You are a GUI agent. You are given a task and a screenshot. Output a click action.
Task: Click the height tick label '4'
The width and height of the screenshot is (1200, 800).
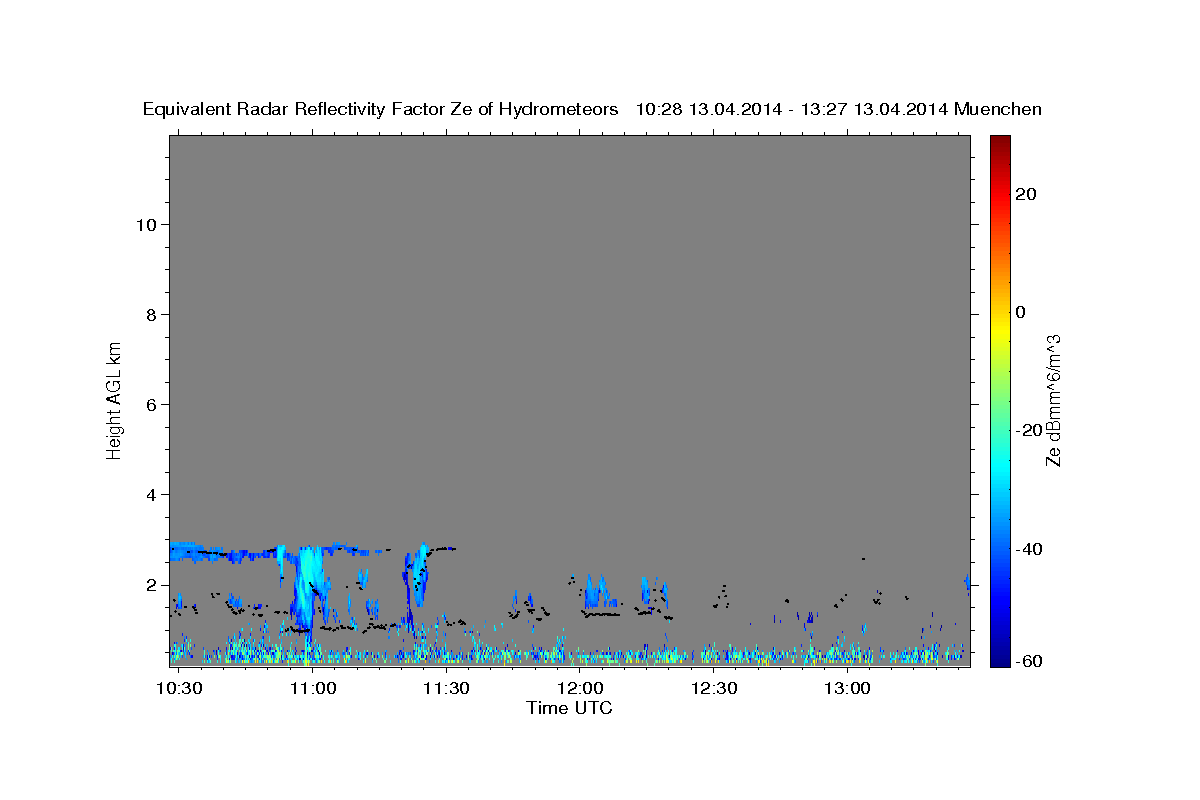pyautogui.click(x=151, y=494)
